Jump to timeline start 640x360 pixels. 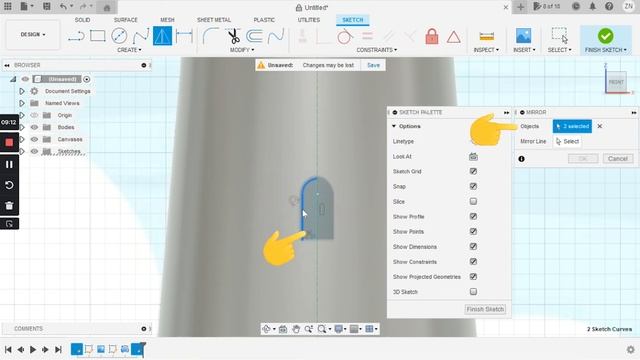(x=8, y=350)
